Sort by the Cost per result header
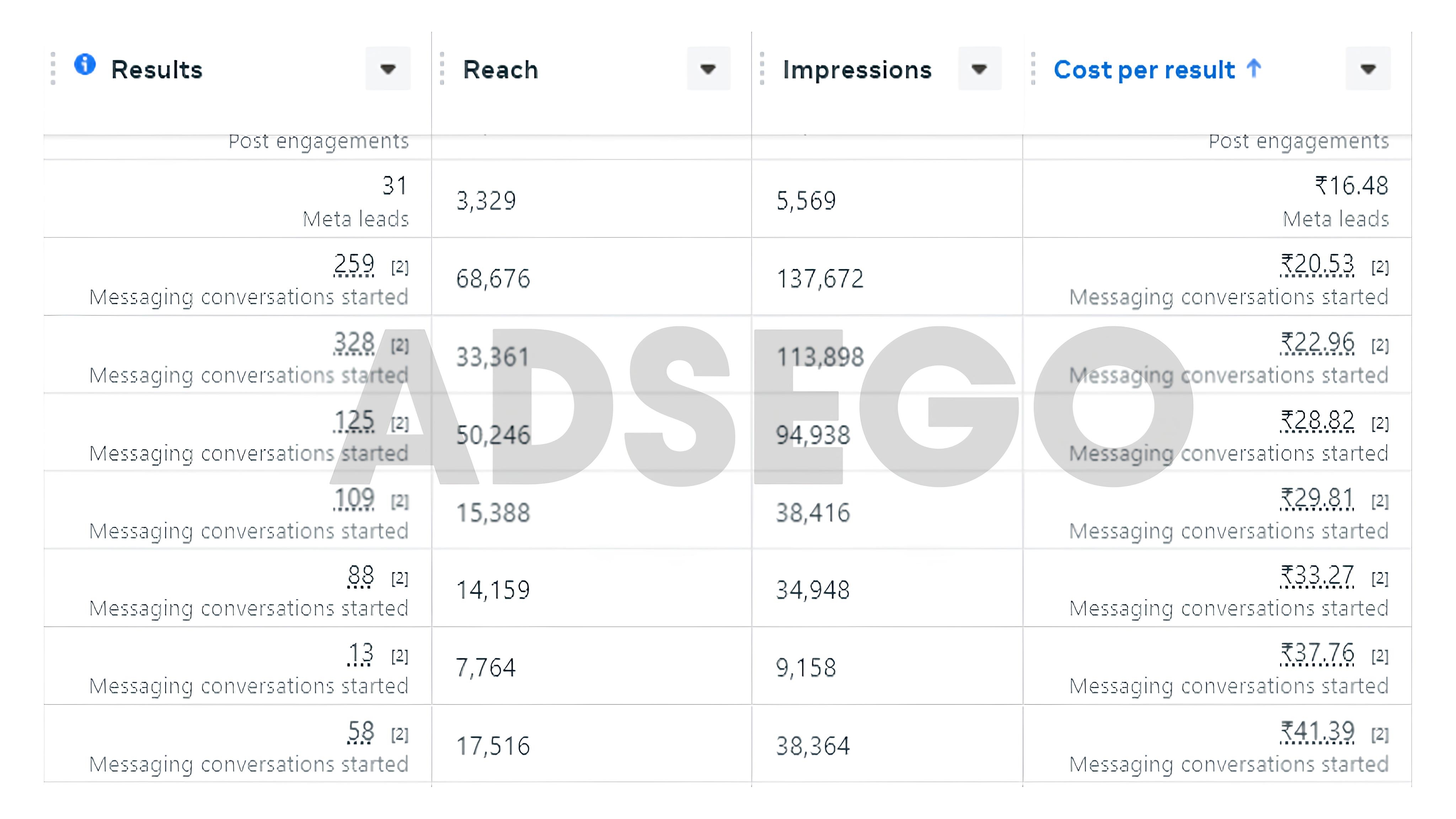 1145,70
